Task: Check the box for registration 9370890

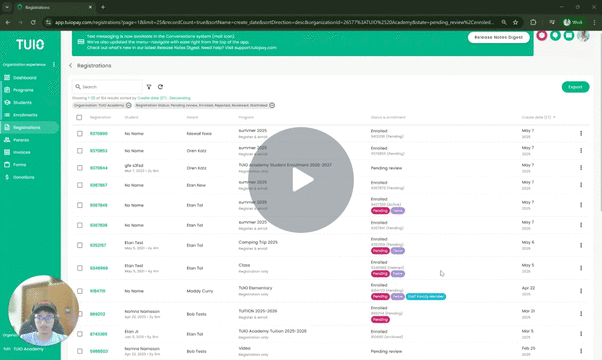Action: coord(79,134)
